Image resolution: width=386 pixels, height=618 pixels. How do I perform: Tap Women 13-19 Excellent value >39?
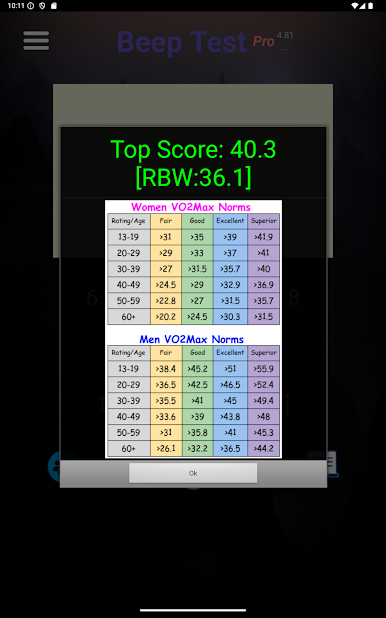pos(230,237)
